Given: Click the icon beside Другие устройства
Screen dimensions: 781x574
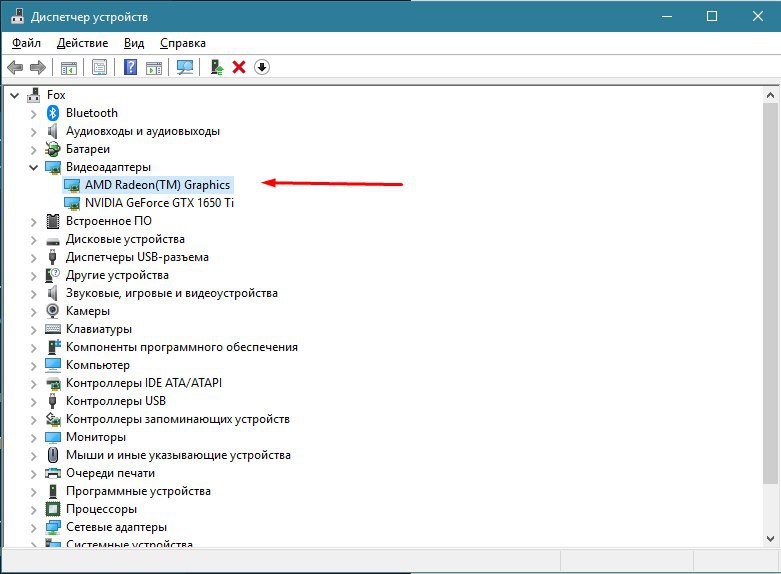Looking at the screenshot, I should (x=52, y=275).
